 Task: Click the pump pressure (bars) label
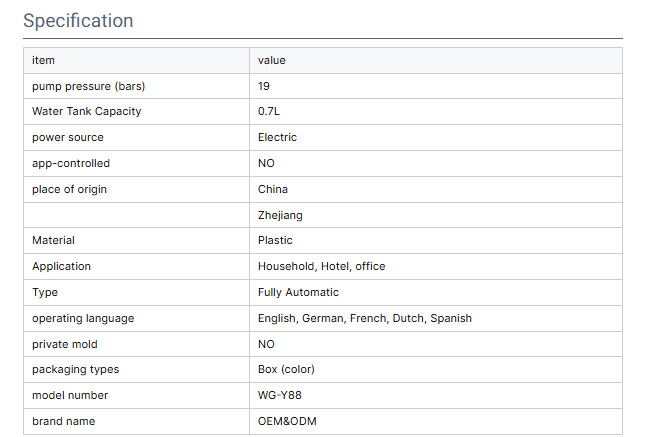coord(88,86)
